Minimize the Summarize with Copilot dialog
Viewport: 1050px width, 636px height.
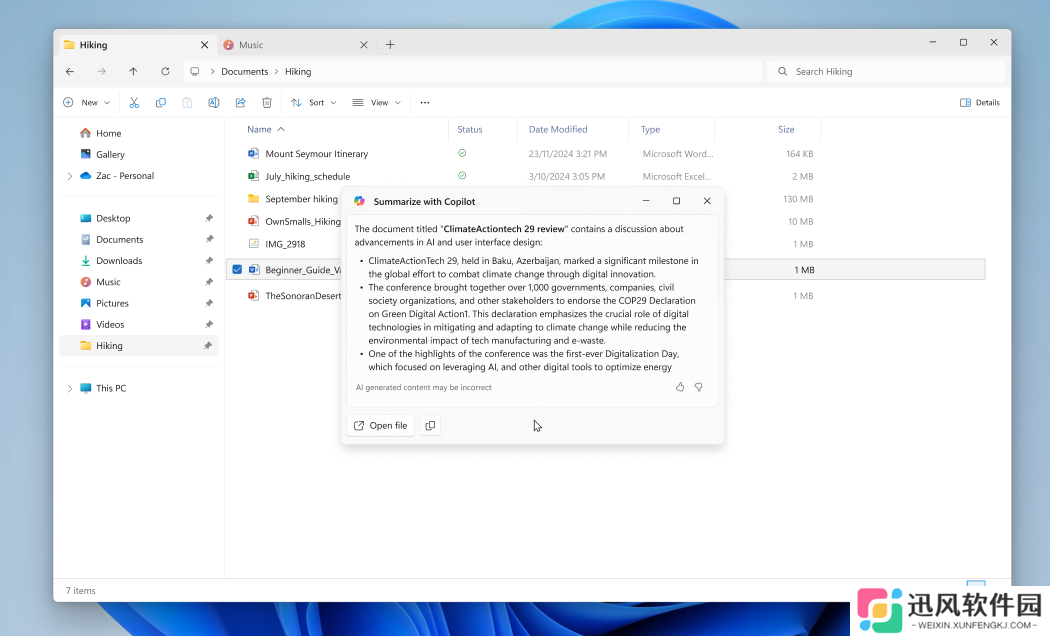[x=646, y=201]
